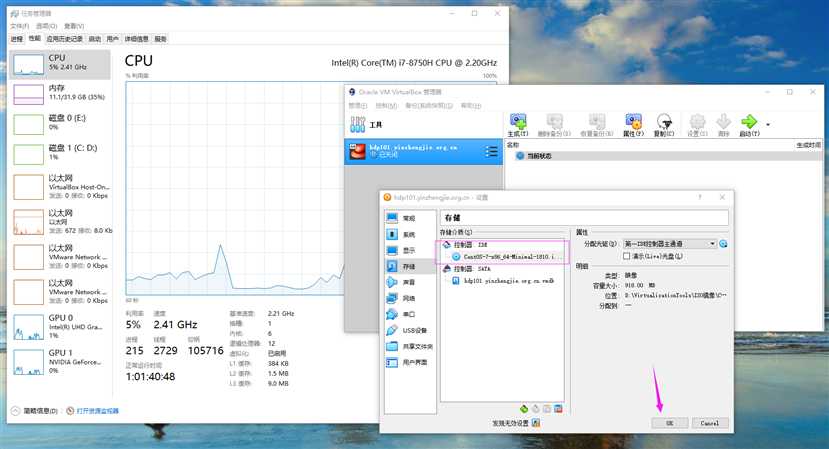
Task: Click 简略信息(D) fewer details toggle in Task Manager
Action: 35,411
